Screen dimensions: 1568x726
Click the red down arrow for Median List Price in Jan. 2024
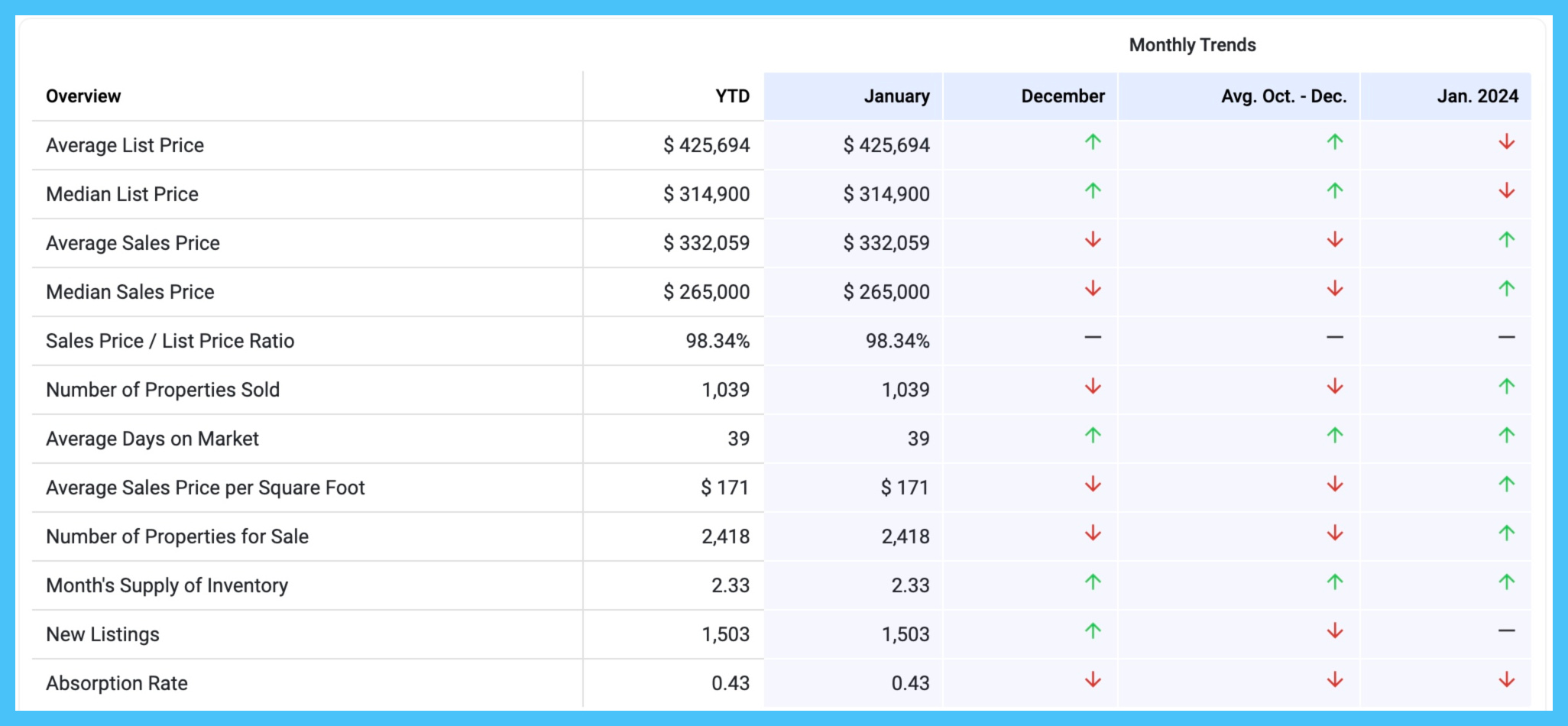[x=1506, y=191]
